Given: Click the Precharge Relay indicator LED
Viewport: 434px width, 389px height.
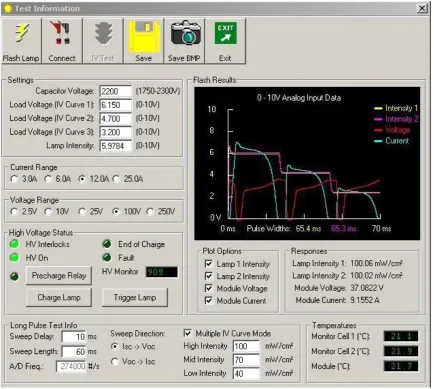Looking at the screenshot, I should click(x=15, y=276).
